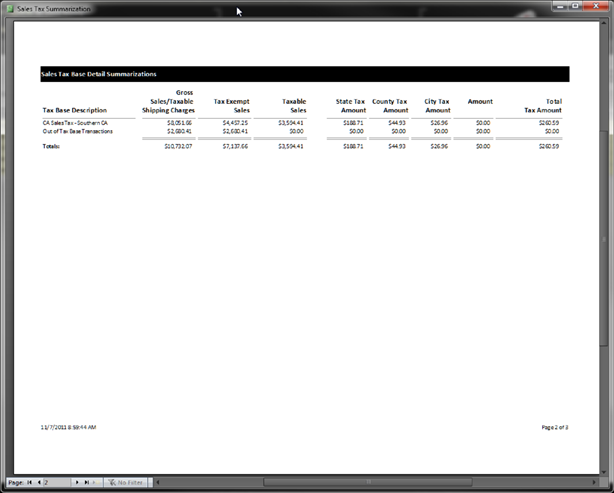
Task: Maximize the Sales Tax Summarization window
Action: click(575, 6)
